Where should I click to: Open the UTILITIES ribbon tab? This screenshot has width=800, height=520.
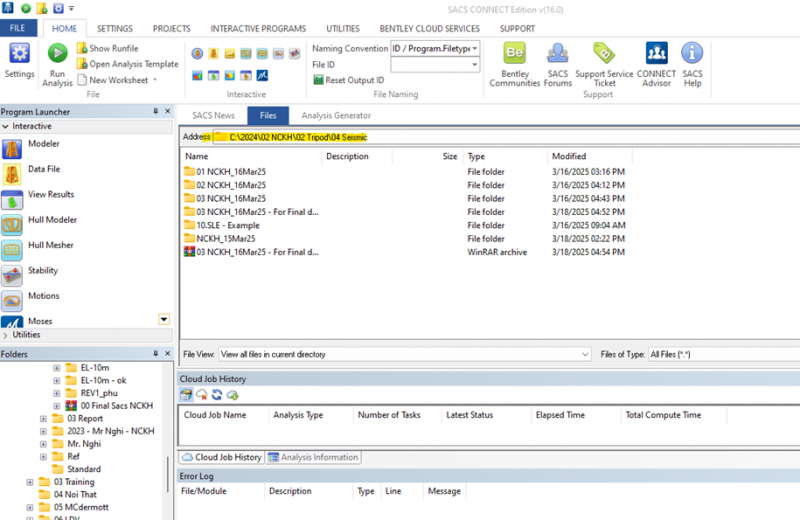pos(343,29)
